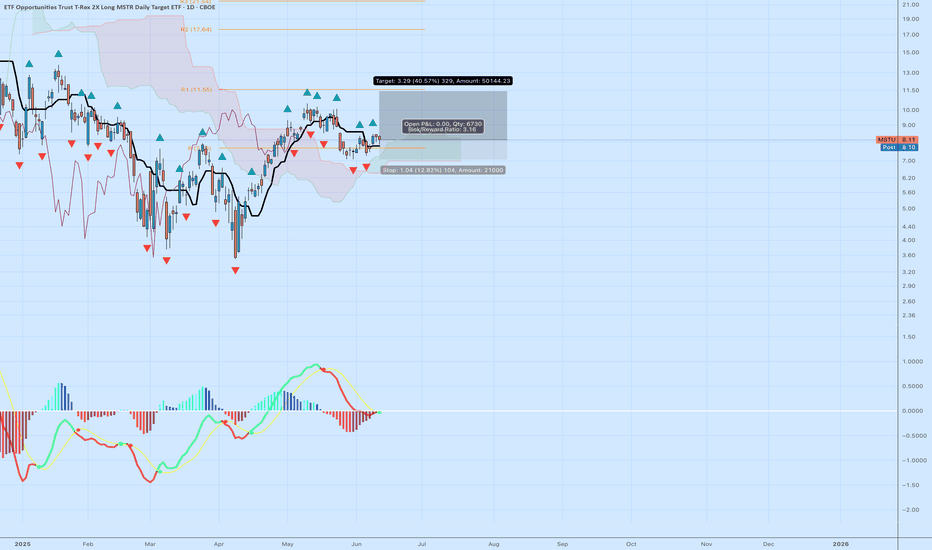Click the 2.36 price scale value

pos(909,316)
